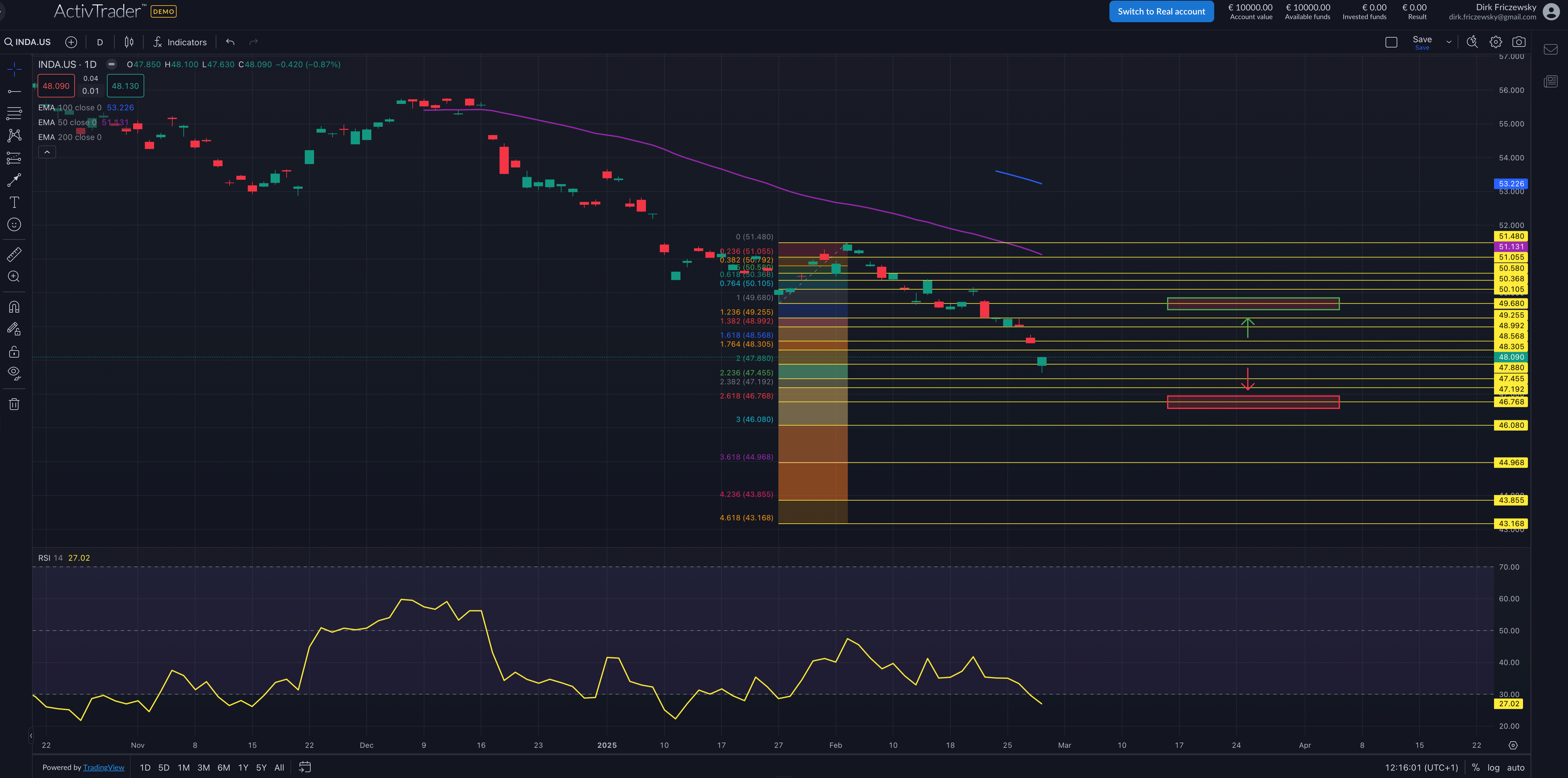Select the Text tool in left toolbar

[14, 202]
